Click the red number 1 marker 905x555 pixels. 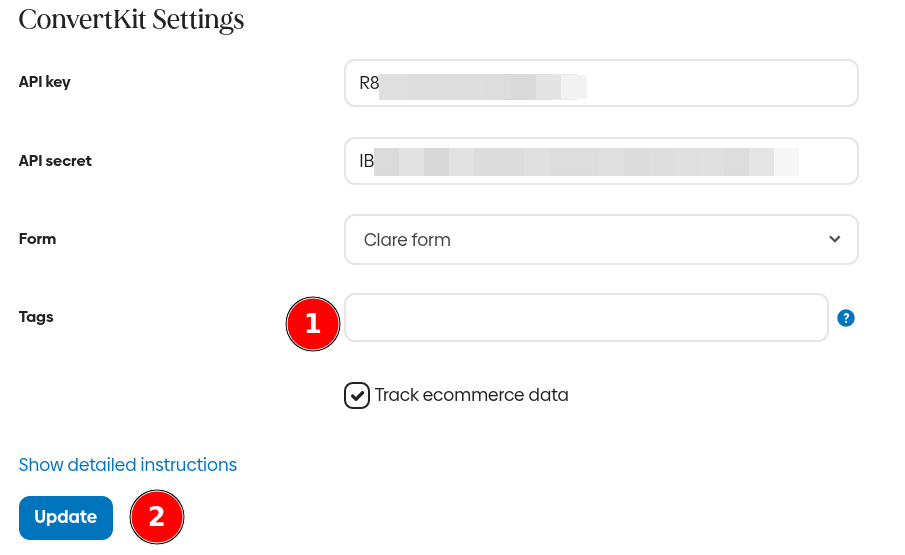312,323
